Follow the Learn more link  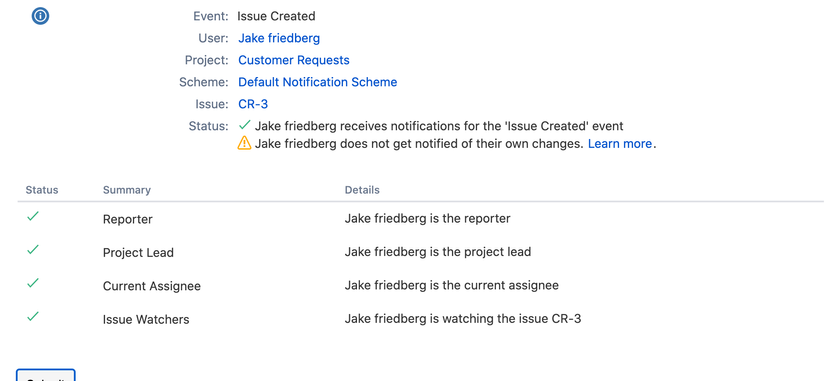point(620,144)
